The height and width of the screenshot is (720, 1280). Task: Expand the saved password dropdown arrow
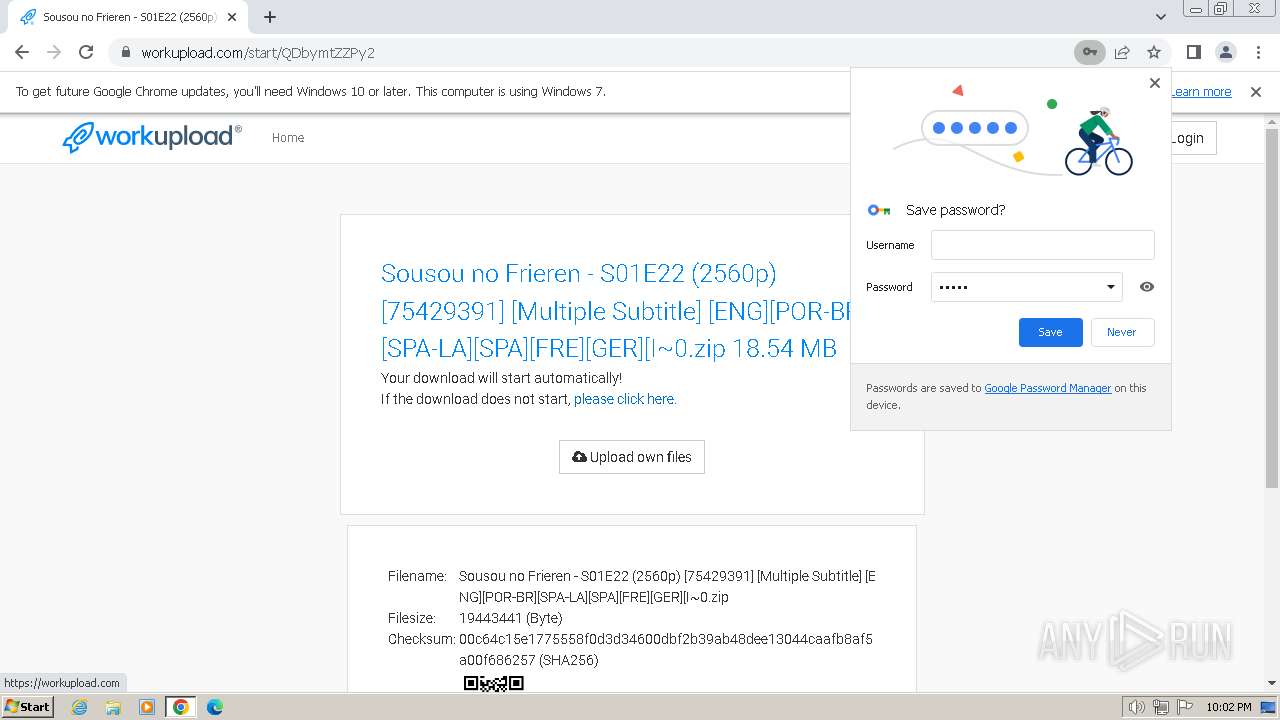1110,287
